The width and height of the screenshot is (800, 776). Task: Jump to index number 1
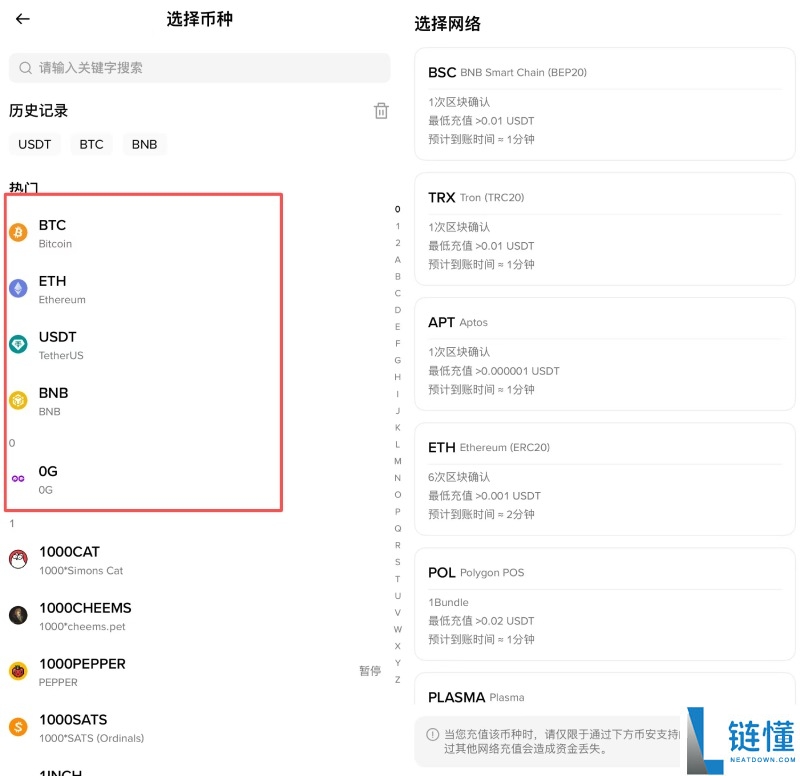pos(397,226)
